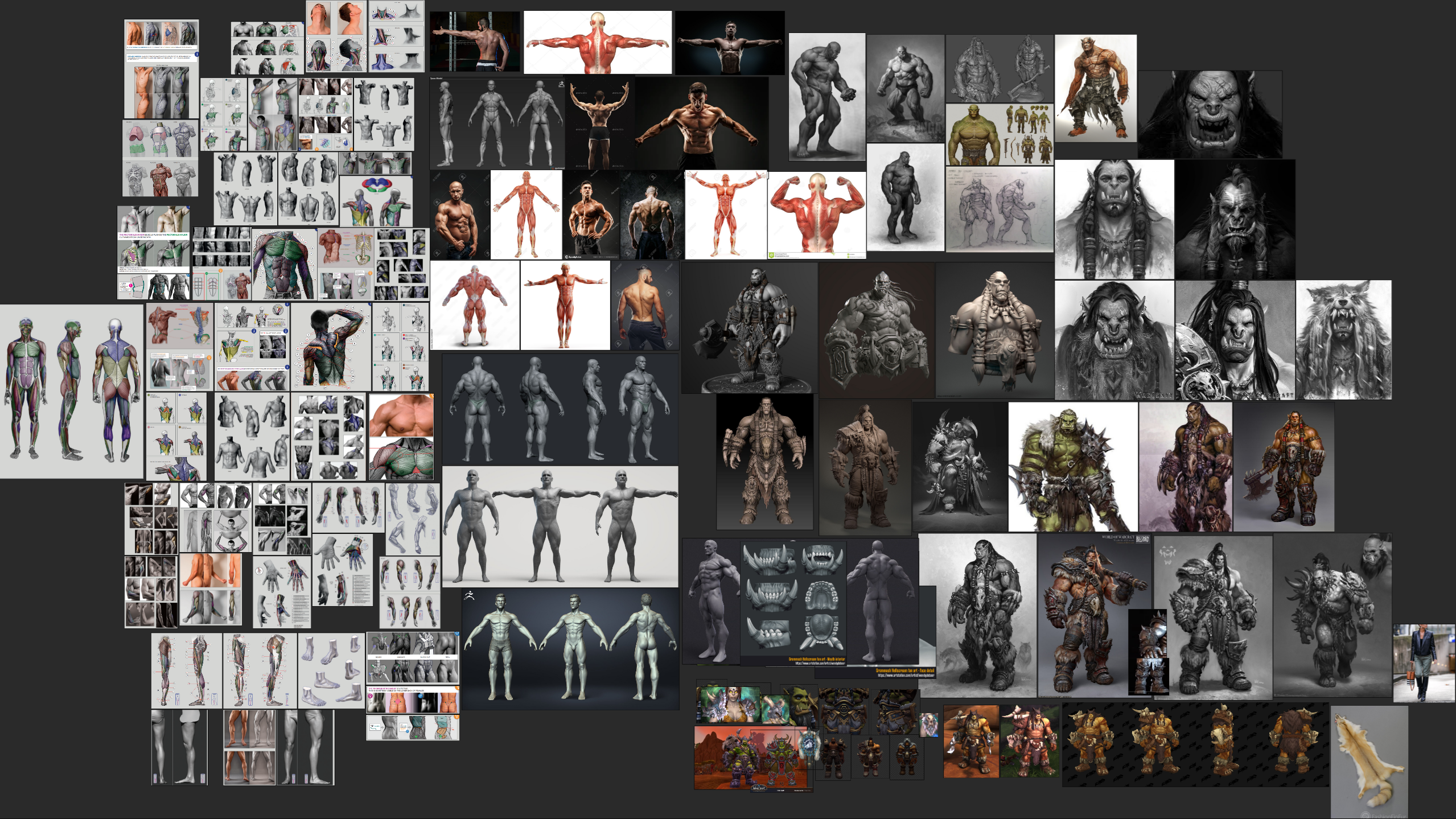Click the green orc with white fur collar
The height and width of the screenshot is (819, 1456).
pos(1072,467)
